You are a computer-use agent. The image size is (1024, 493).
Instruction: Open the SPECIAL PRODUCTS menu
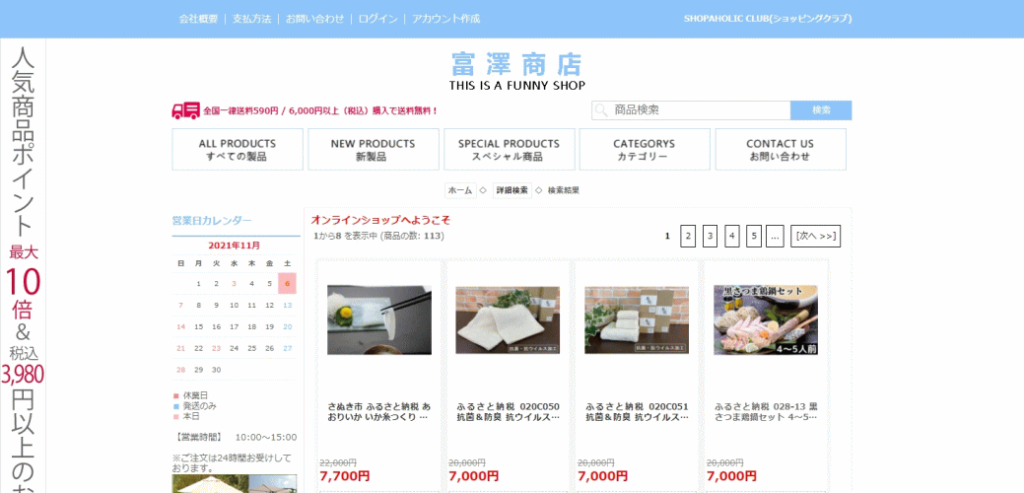click(508, 150)
